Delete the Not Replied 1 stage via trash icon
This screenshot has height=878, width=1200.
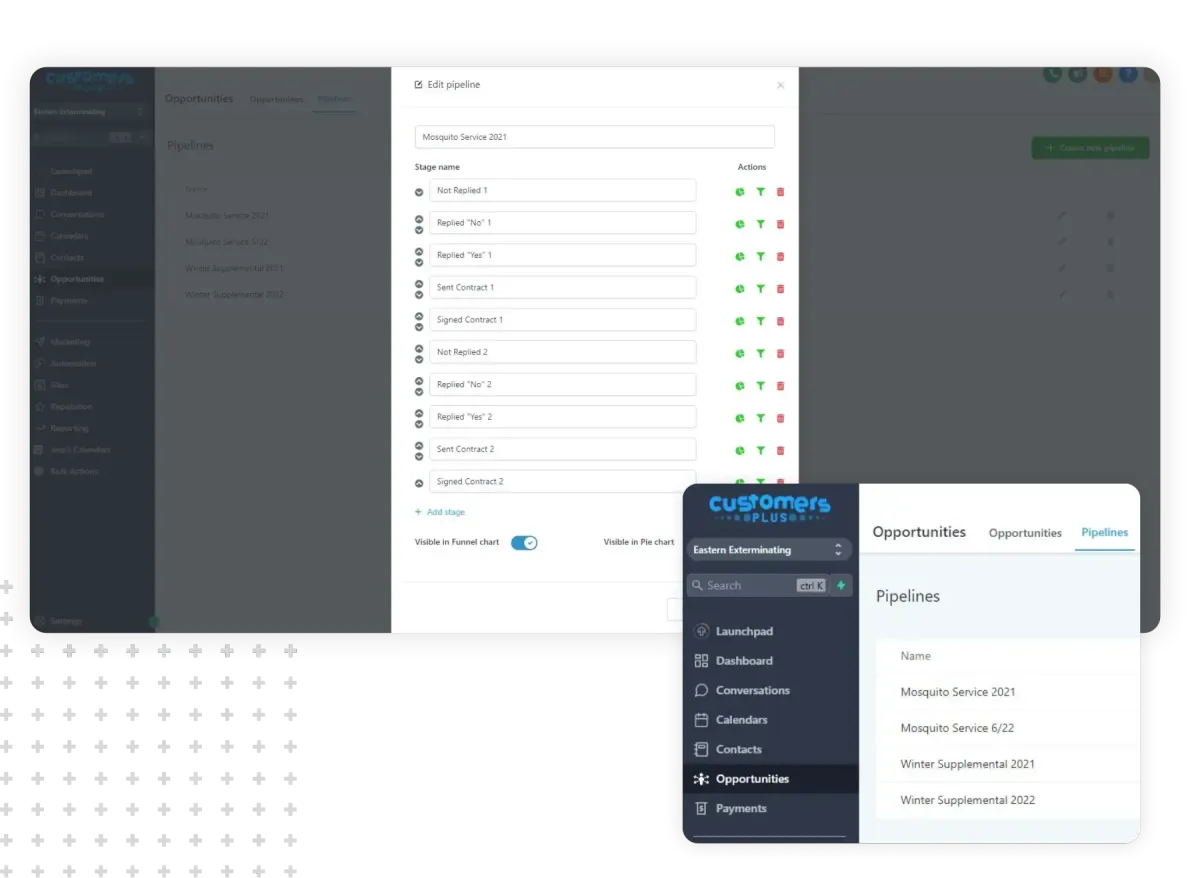coord(780,192)
